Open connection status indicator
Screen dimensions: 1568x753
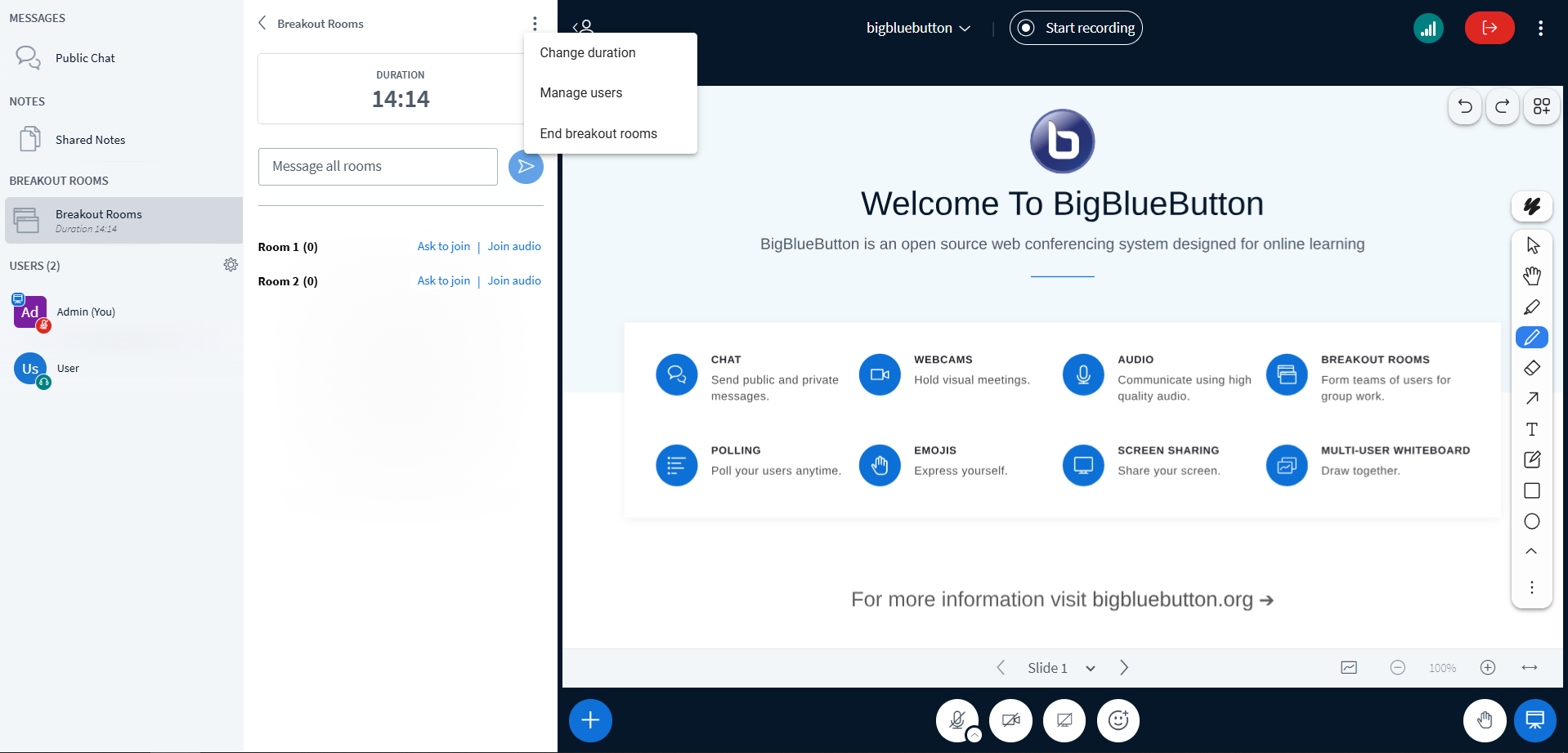point(1428,29)
